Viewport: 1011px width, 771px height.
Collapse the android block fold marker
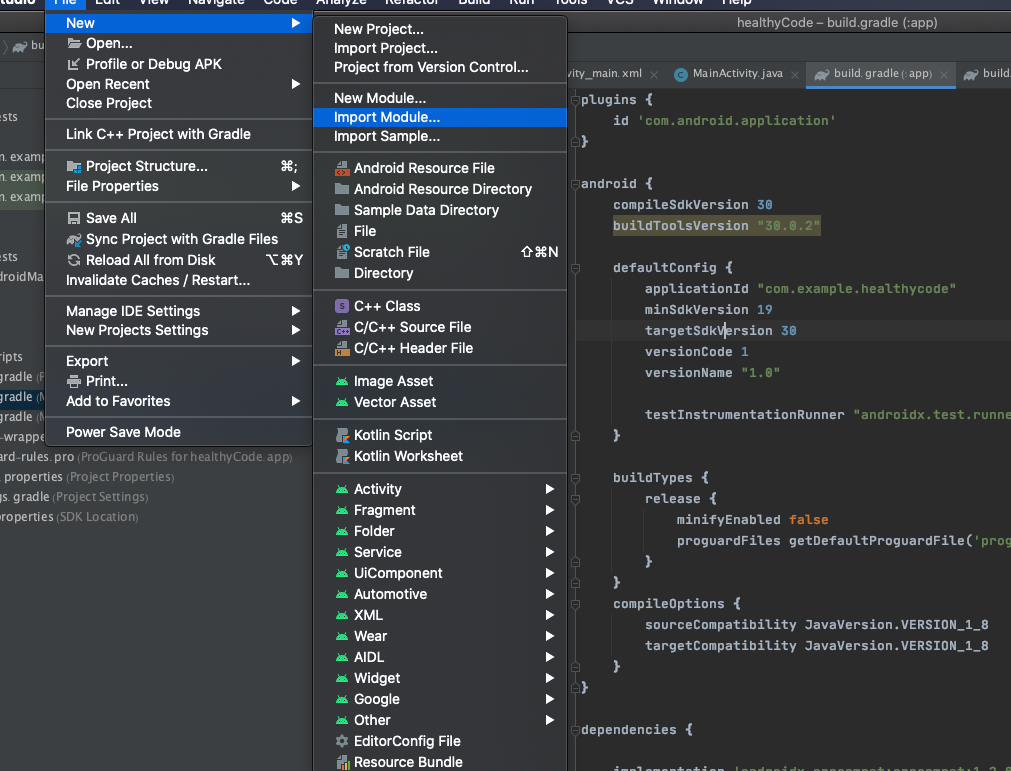(x=575, y=184)
